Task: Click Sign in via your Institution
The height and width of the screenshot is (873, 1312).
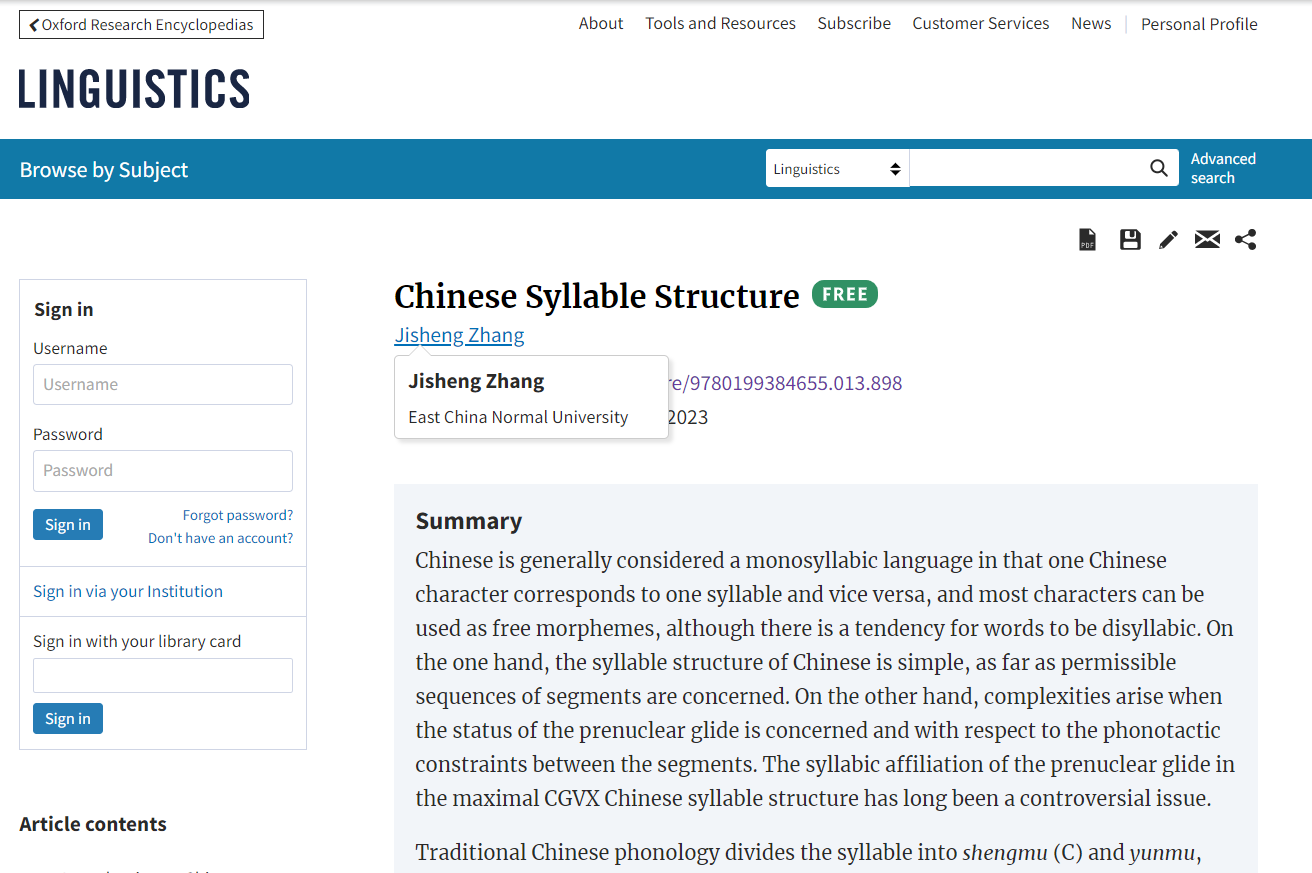Action: tap(128, 591)
